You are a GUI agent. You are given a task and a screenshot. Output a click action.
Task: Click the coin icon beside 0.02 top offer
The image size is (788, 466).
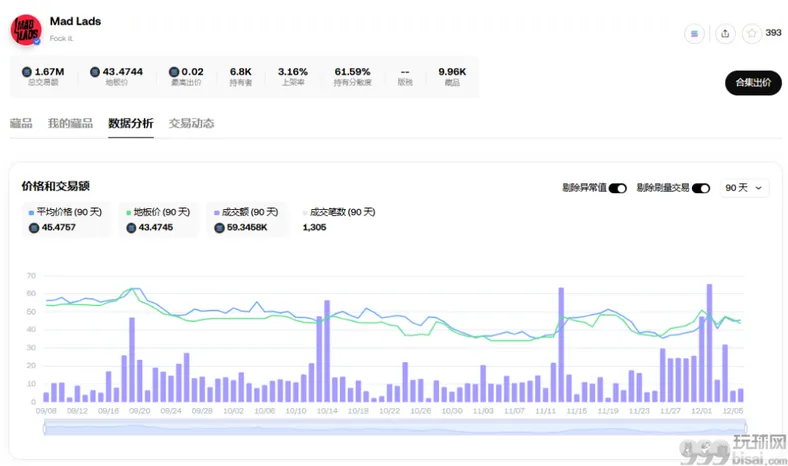point(174,72)
